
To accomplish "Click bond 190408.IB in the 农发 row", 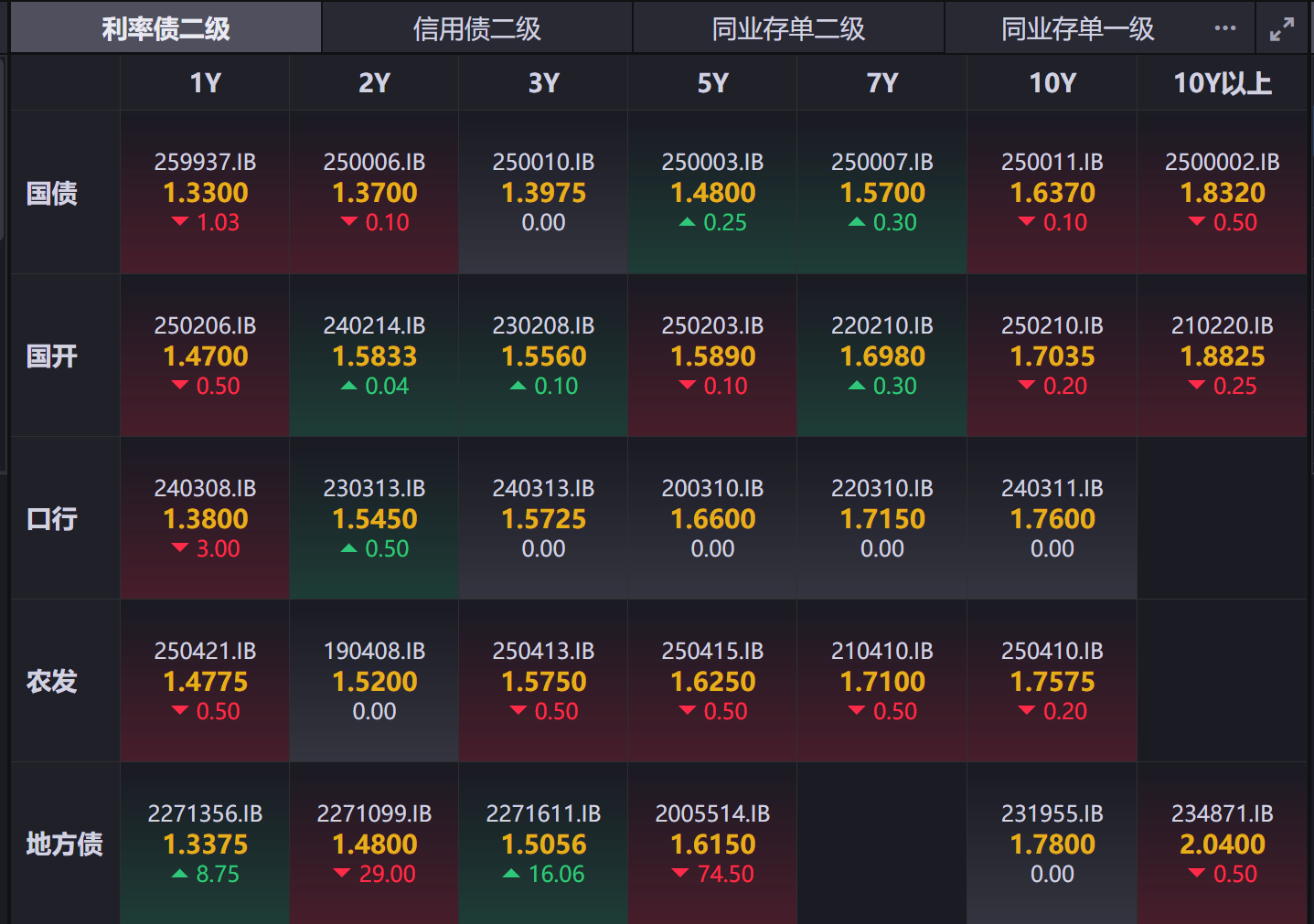I will [x=373, y=681].
